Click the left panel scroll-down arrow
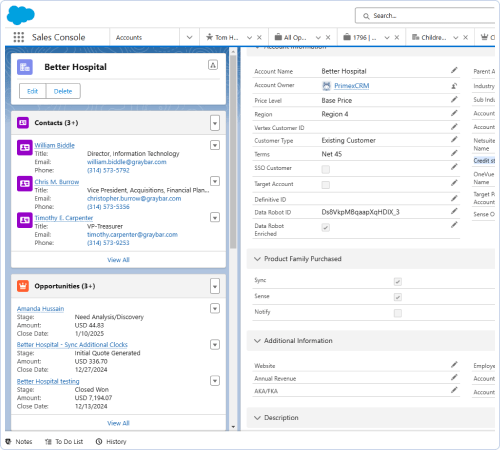Viewport: 500px width, 450px height. pos(233,427)
